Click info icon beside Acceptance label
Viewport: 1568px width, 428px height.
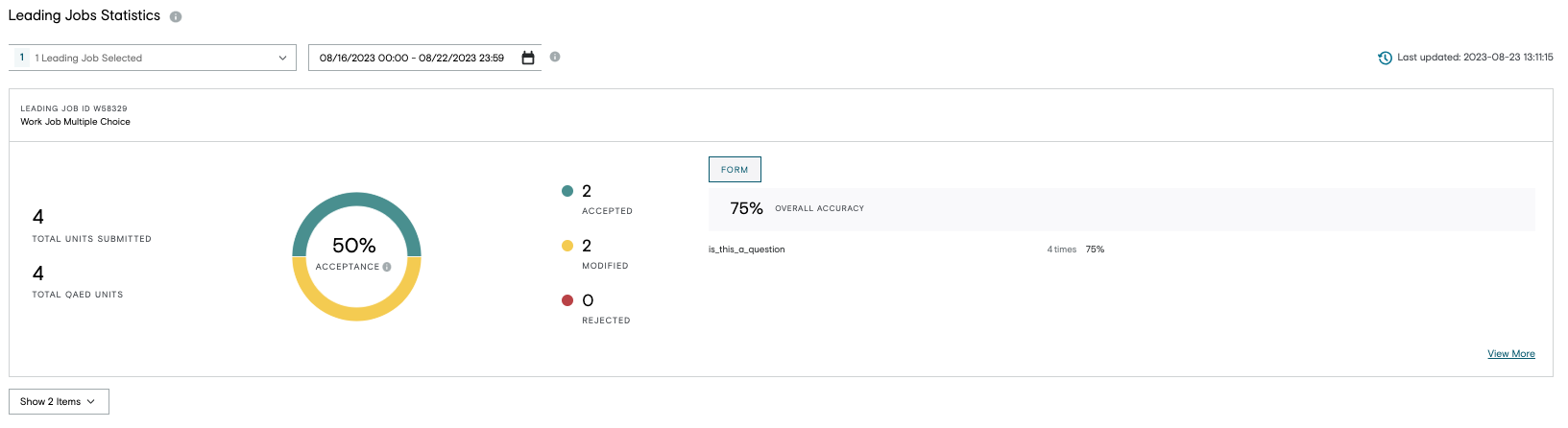[387, 267]
